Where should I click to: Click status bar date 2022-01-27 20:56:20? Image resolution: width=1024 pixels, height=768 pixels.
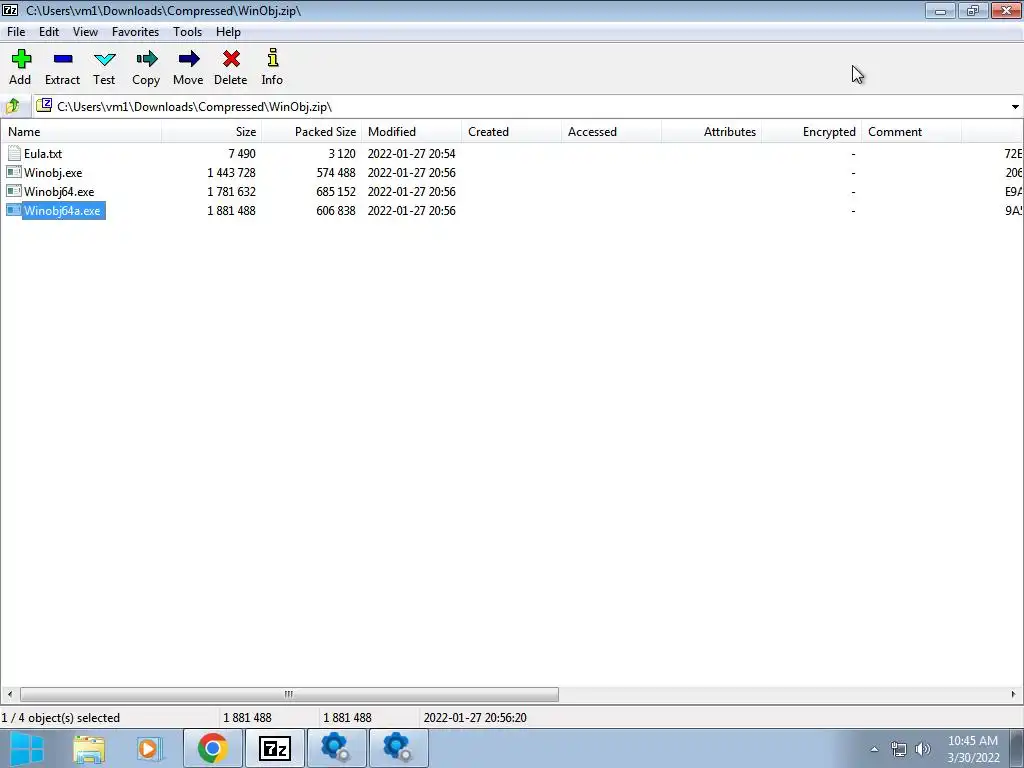[475, 717]
